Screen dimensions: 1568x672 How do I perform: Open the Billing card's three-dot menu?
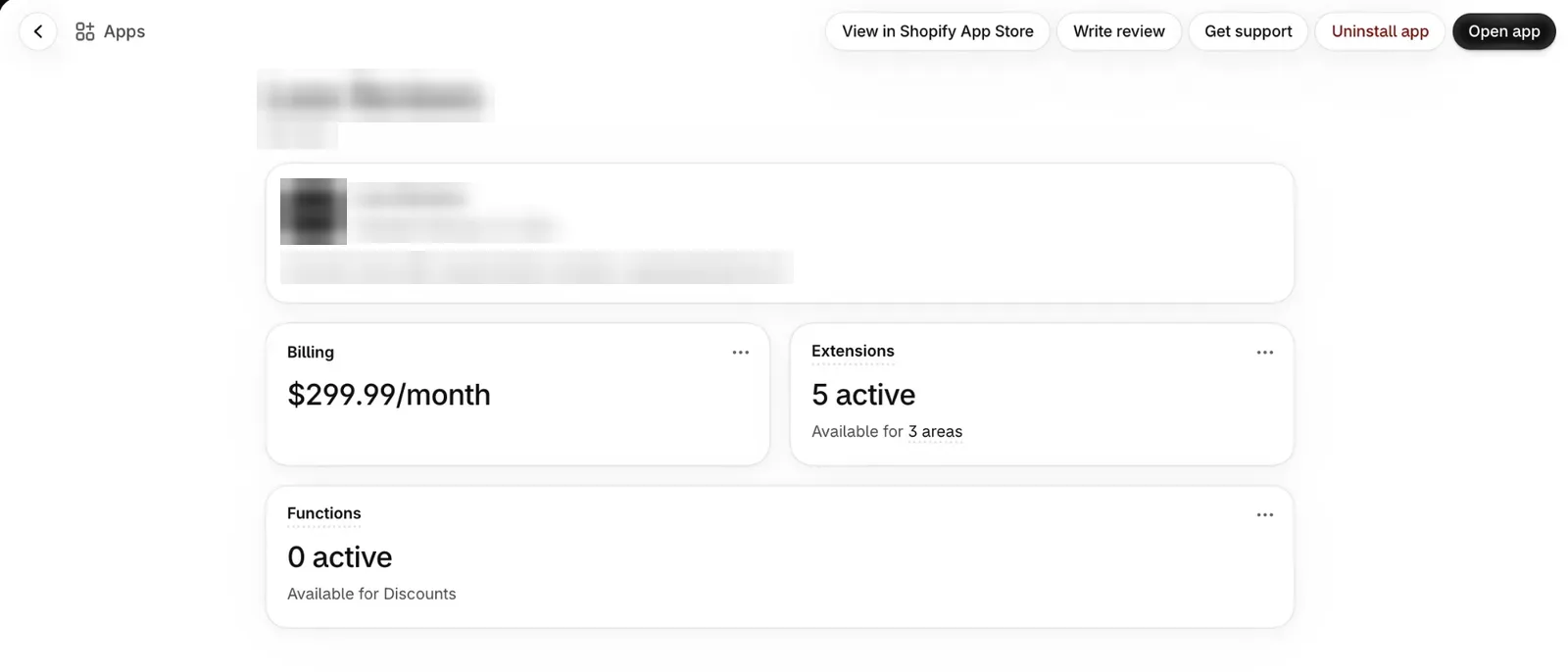coord(741,353)
